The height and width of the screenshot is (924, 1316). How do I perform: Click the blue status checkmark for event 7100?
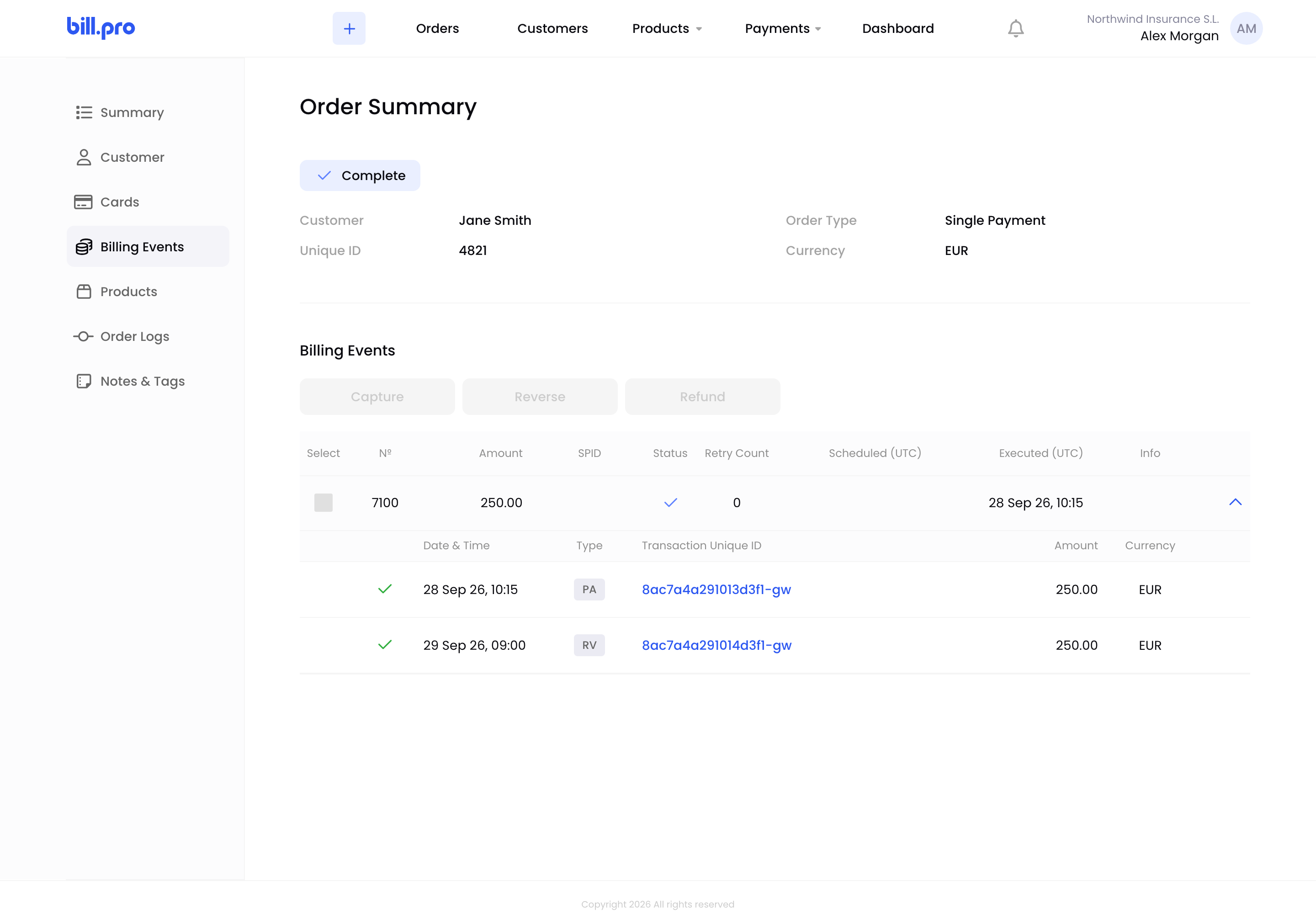[x=671, y=503]
